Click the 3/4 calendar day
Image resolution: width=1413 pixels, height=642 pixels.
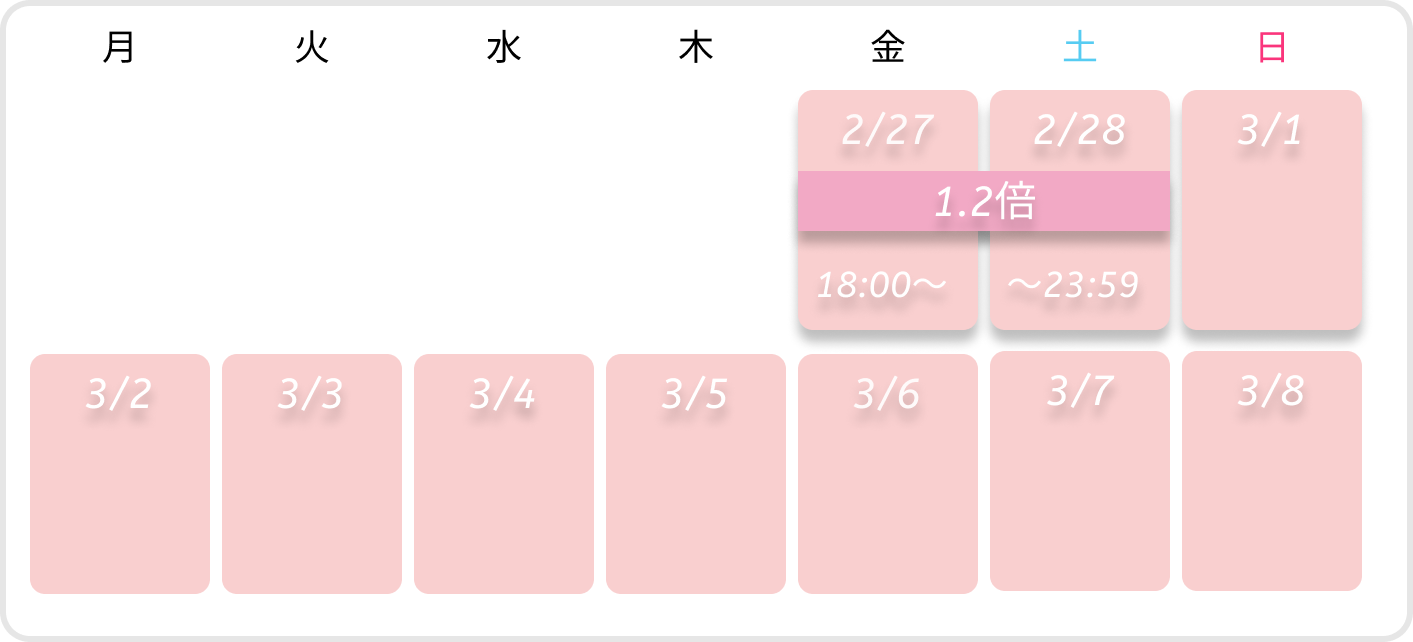click(x=504, y=473)
